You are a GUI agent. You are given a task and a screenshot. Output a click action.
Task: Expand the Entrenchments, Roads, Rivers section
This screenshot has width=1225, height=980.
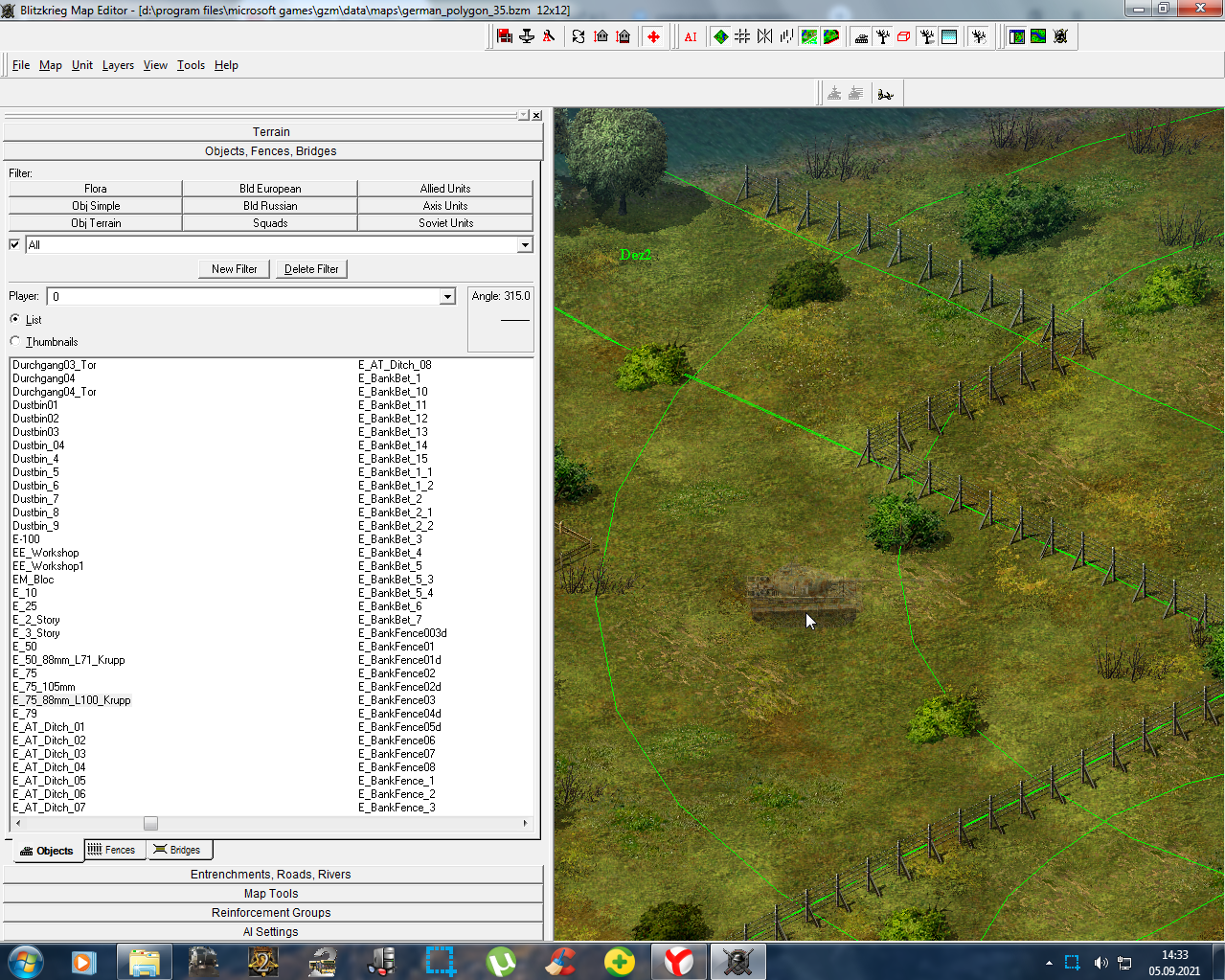tap(272, 875)
